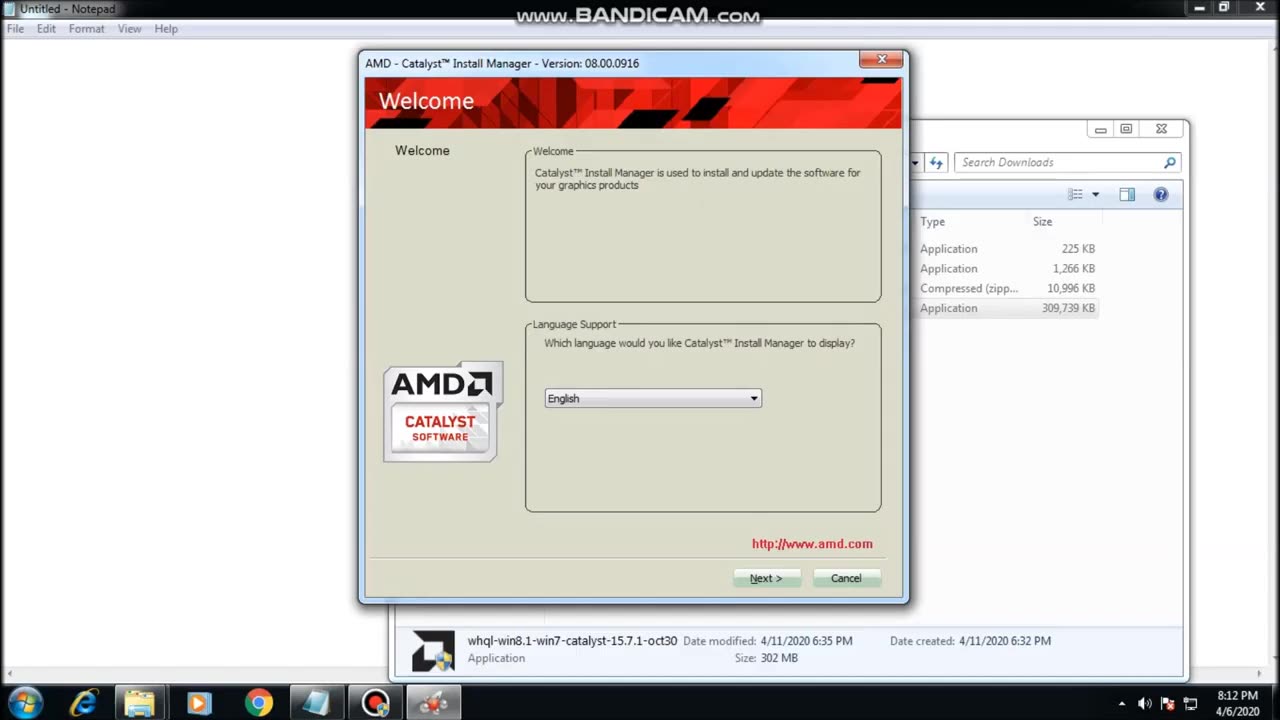
Task: Click Date created 4/11/2020 6:32 PM value
Action: pos(1005,641)
